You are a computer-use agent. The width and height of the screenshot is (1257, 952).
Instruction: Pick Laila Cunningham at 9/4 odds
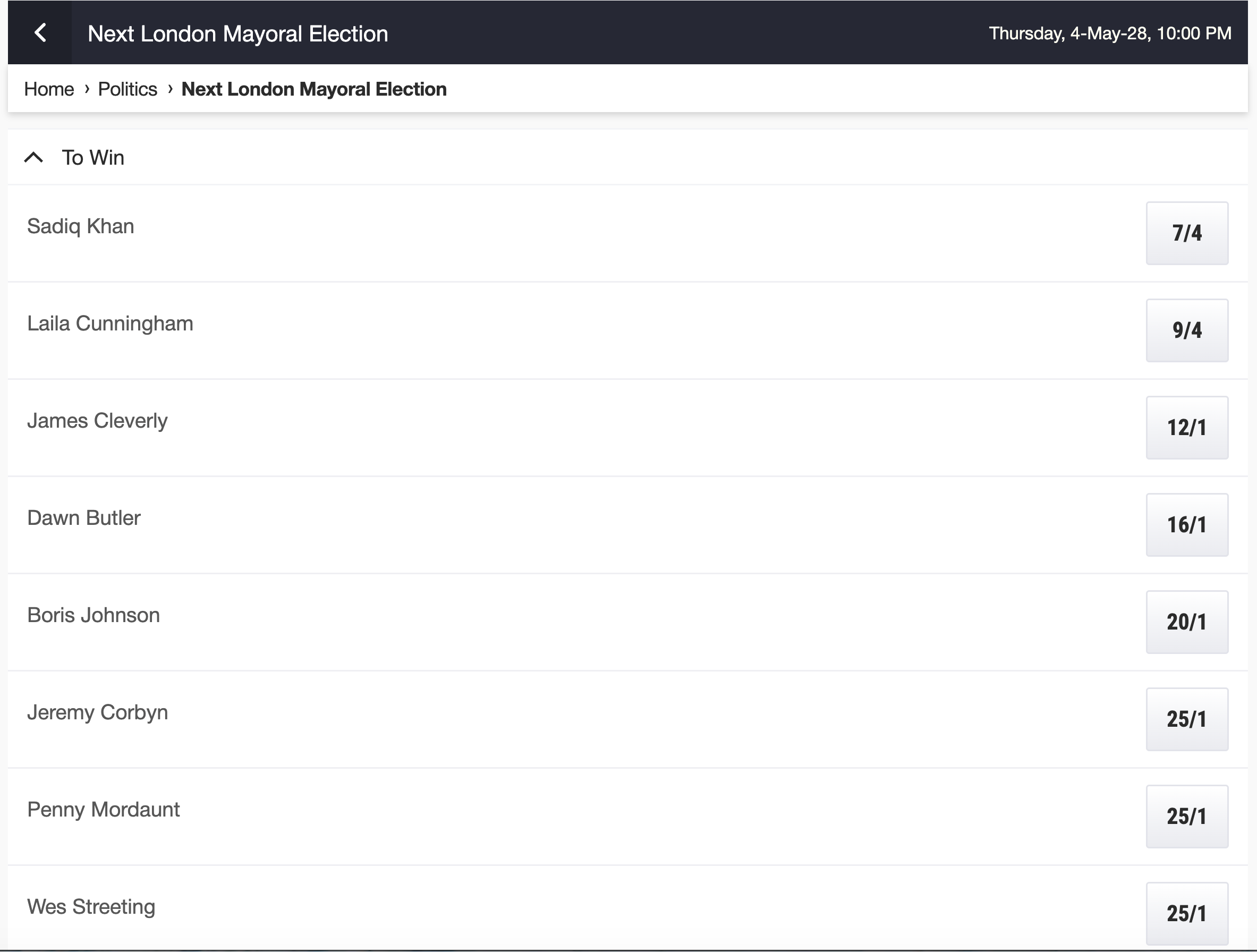[x=1186, y=330]
